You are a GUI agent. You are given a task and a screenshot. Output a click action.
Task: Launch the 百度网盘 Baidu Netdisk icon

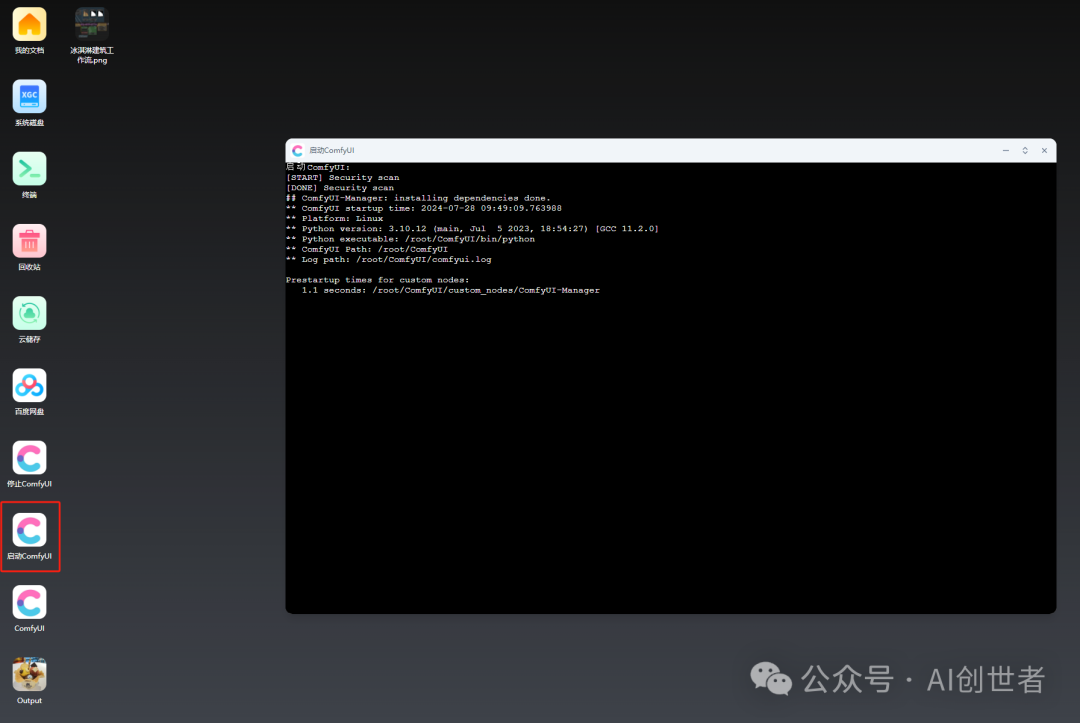[29, 386]
